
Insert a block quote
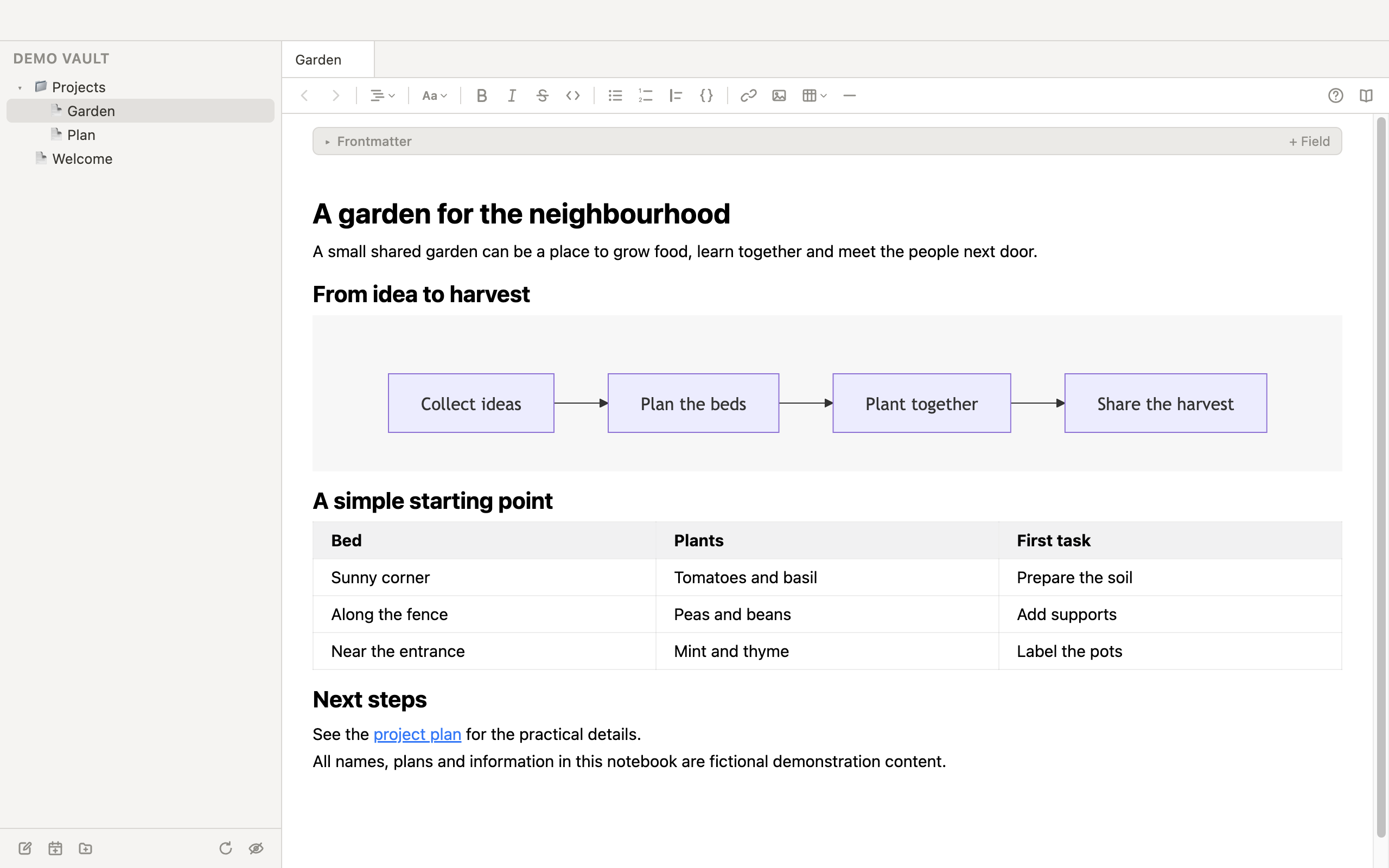[x=676, y=95]
